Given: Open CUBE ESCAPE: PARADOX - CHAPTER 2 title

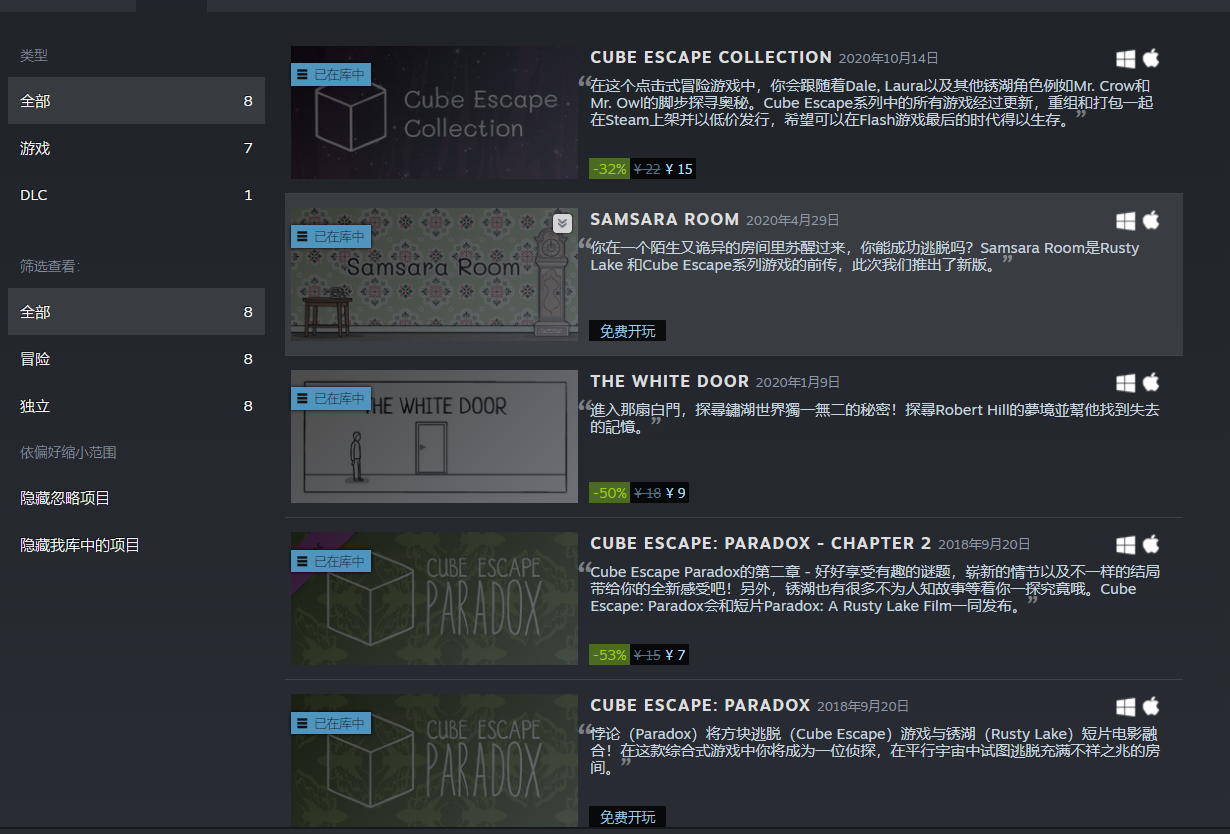Looking at the screenshot, I should 761,543.
